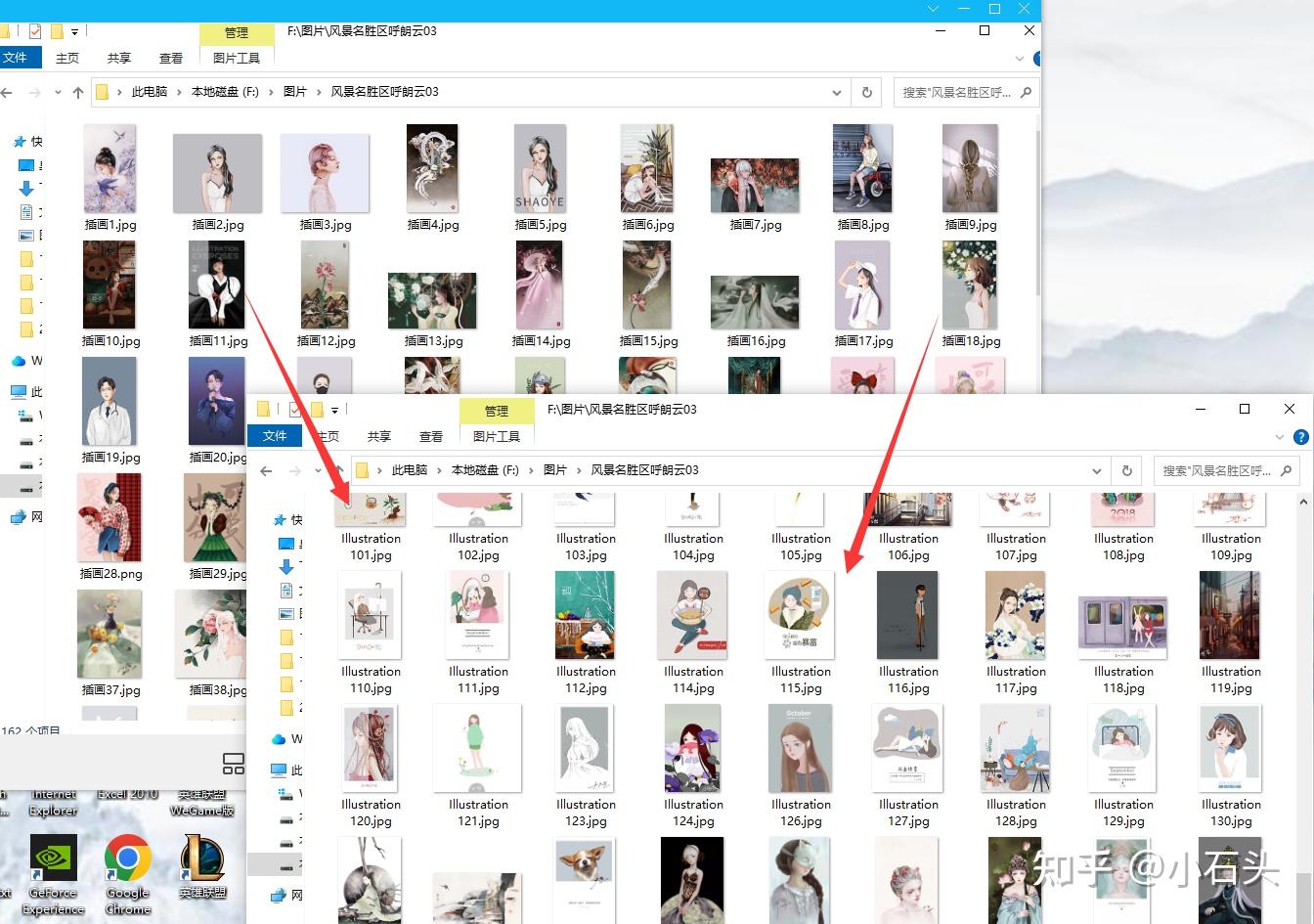Viewport: 1314px width, 924px height.
Task: Select Downloads arrow icon in front window sidebar
Action: (286, 567)
